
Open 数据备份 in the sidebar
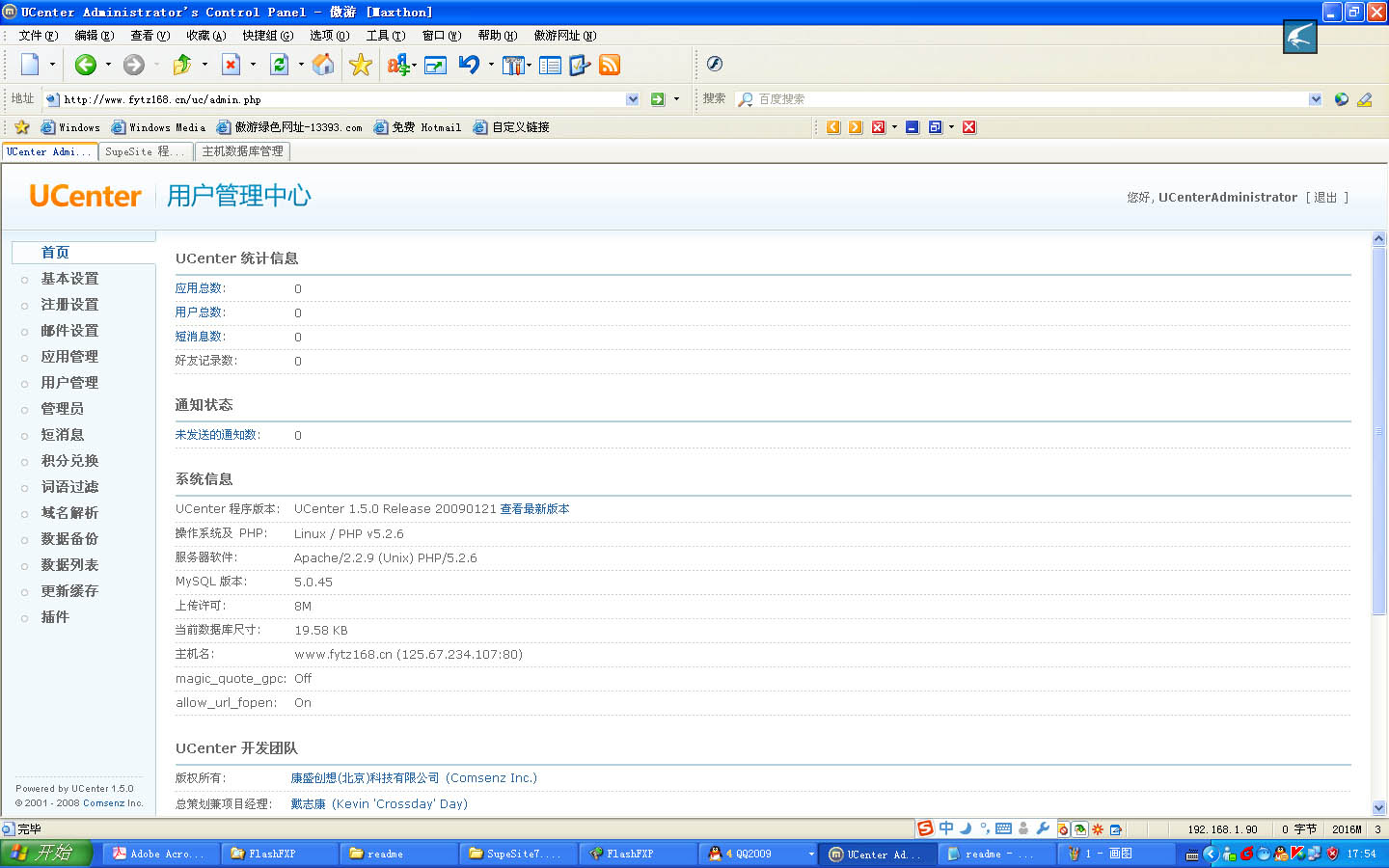pos(69,539)
